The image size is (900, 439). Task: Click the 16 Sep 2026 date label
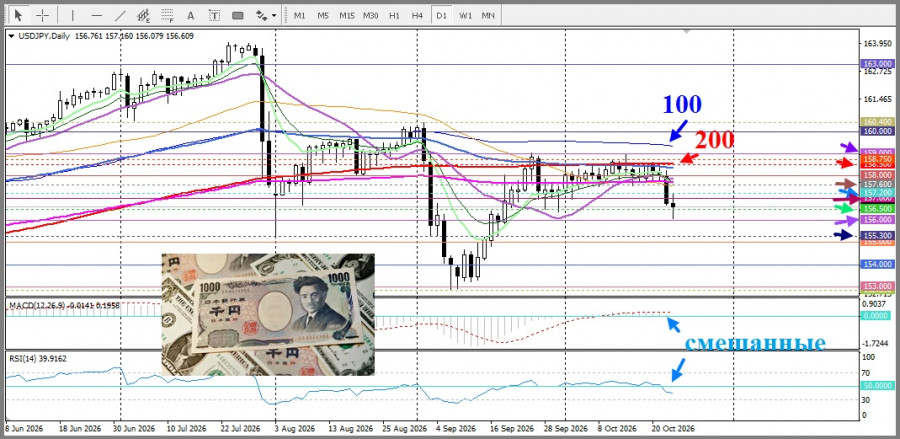click(x=513, y=429)
